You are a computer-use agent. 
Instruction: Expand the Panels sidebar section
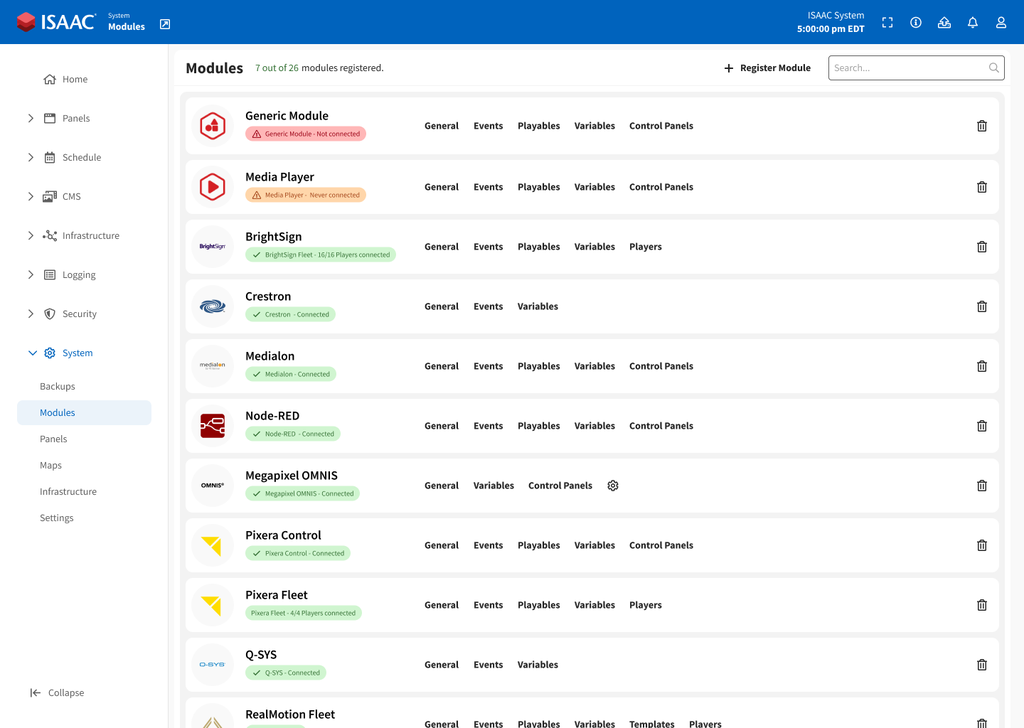click(31, 118)
